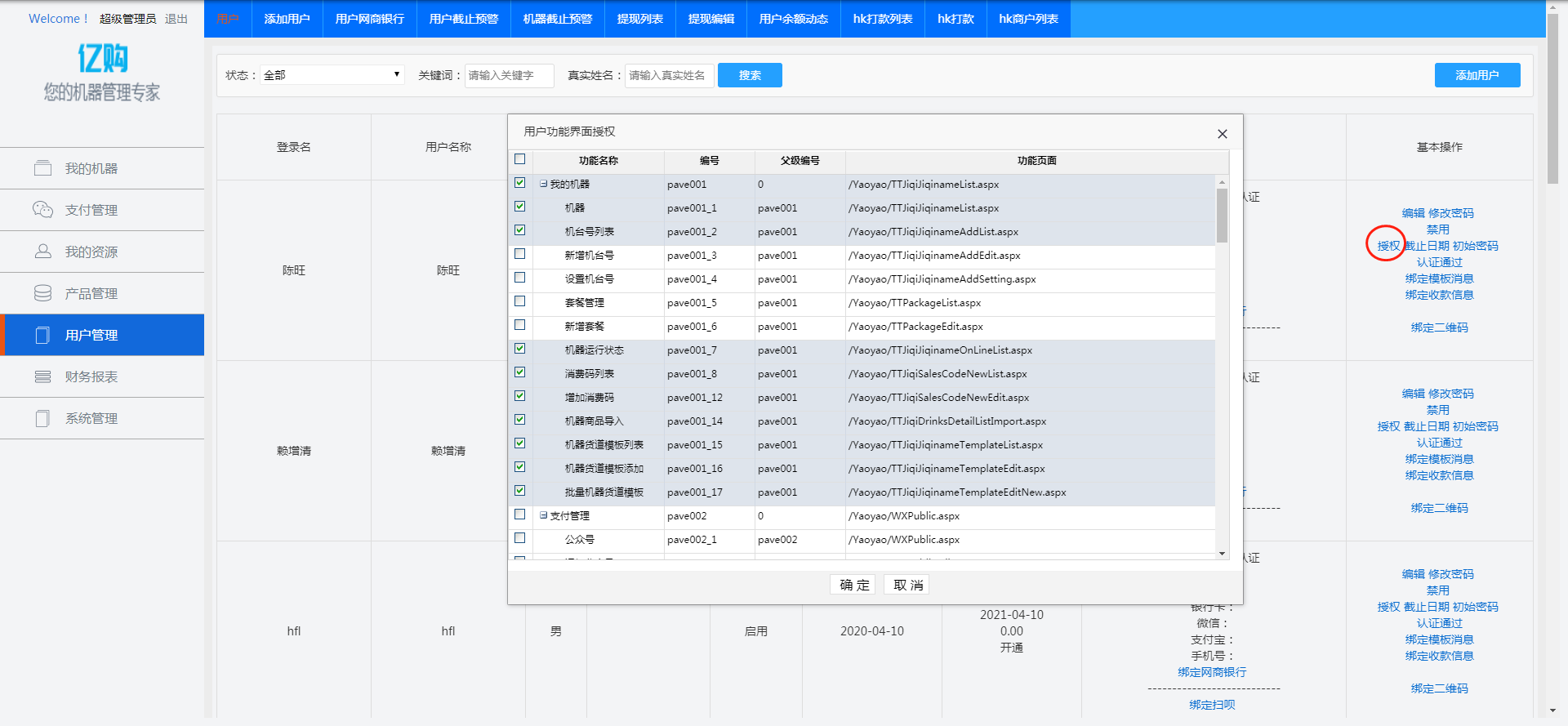Check the 新增机台号 permission checkbox

(519, 254)
